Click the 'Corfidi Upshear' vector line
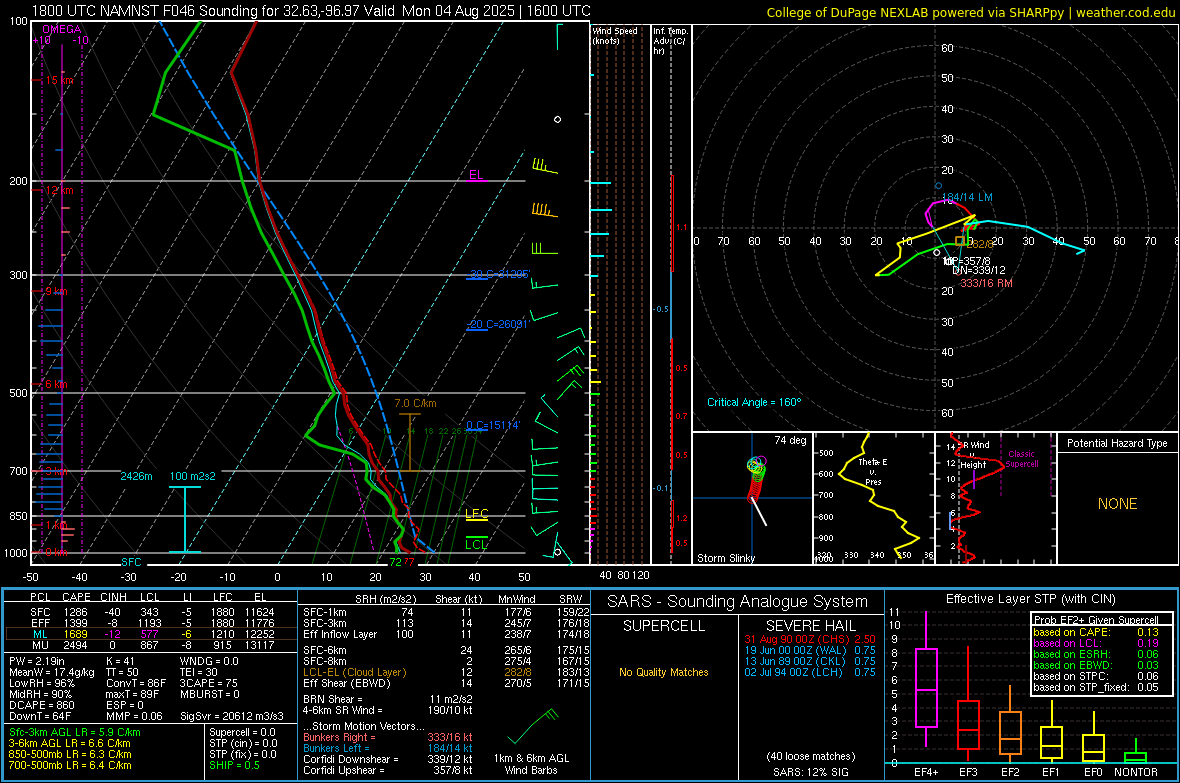 (x=388, y=770)
